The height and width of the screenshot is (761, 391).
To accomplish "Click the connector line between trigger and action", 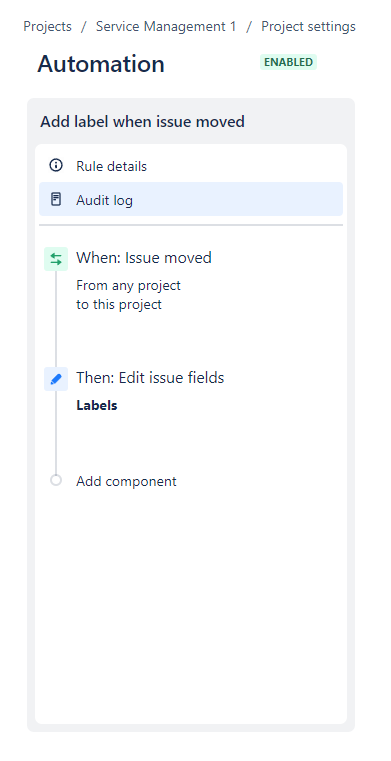I will 56,319.
